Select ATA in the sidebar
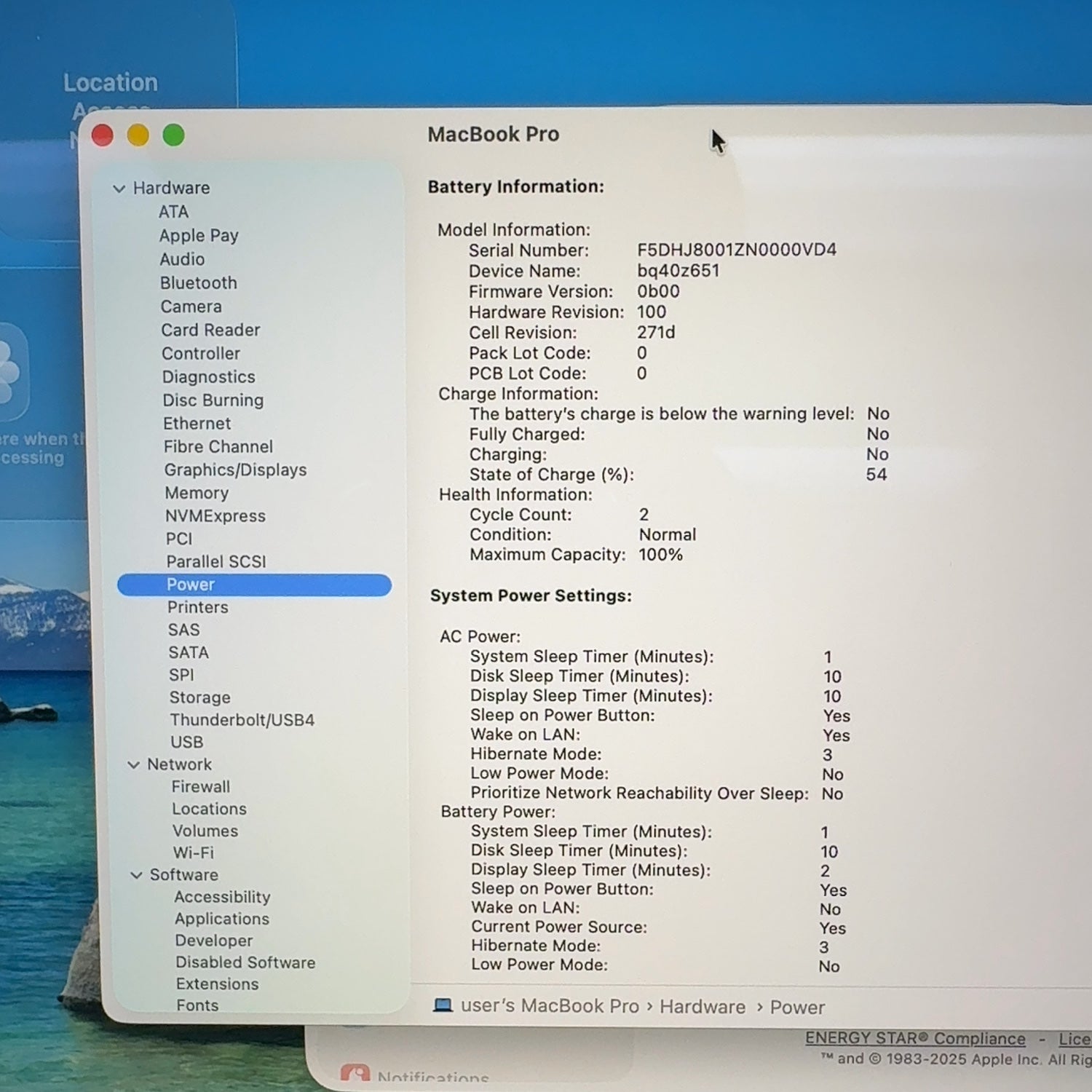Screen dimensions: 1092x1092 tap(173, 212)
